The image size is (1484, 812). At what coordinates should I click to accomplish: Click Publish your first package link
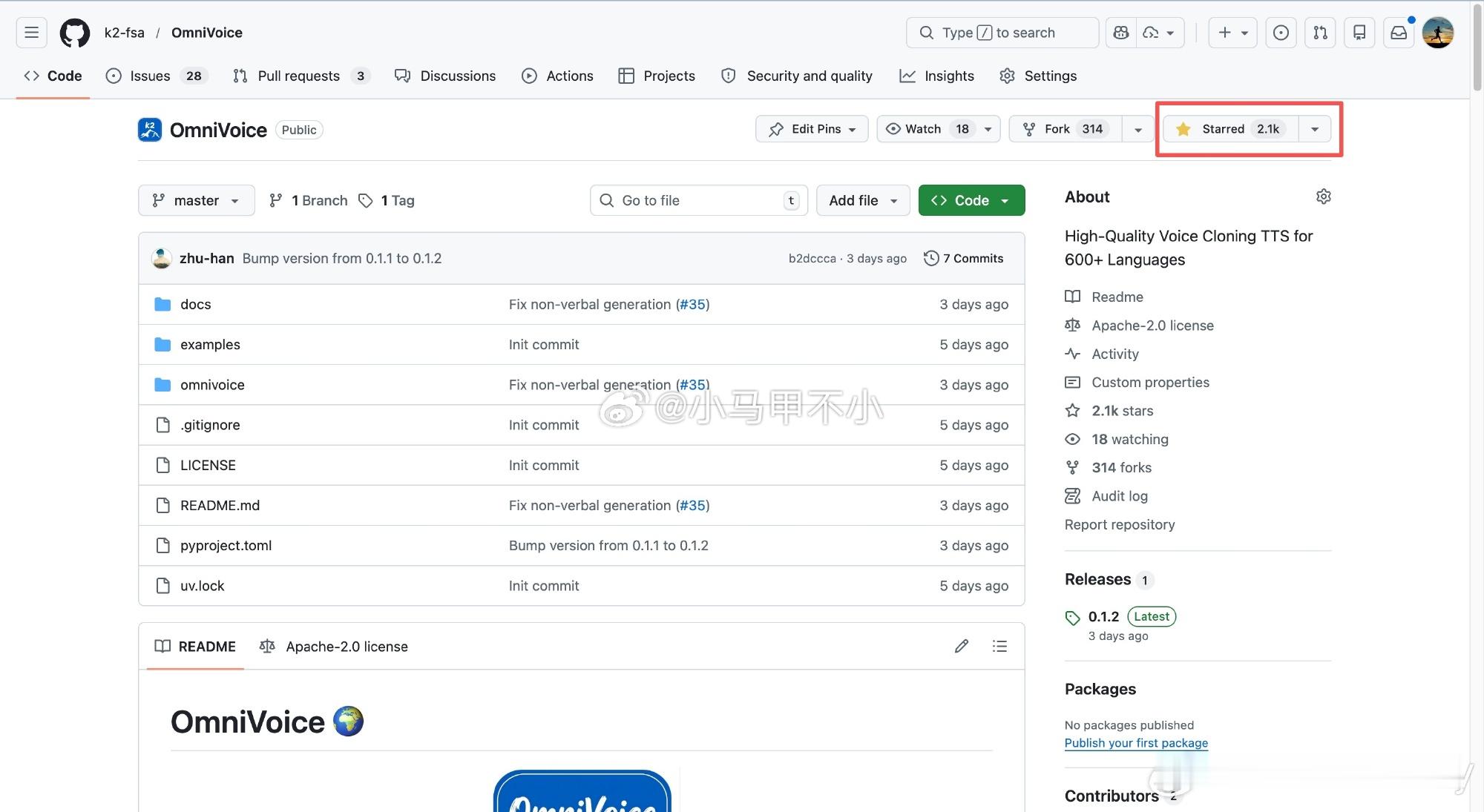tap(1135, 743)
